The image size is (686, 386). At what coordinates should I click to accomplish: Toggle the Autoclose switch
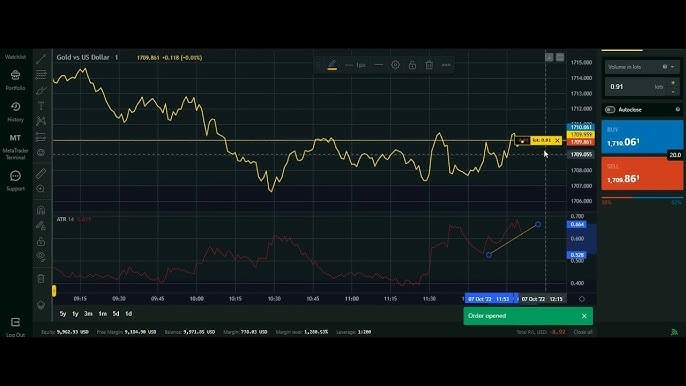click(x=610, y=109)
